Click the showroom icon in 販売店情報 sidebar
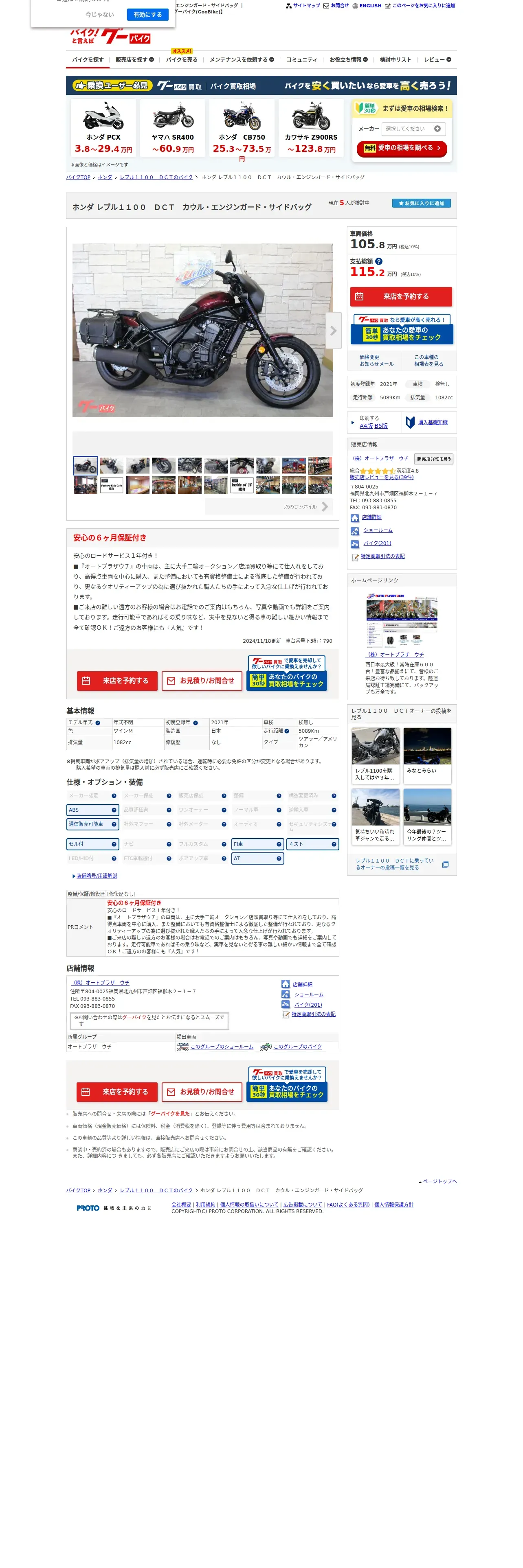523x1568 pixels. 354,531
